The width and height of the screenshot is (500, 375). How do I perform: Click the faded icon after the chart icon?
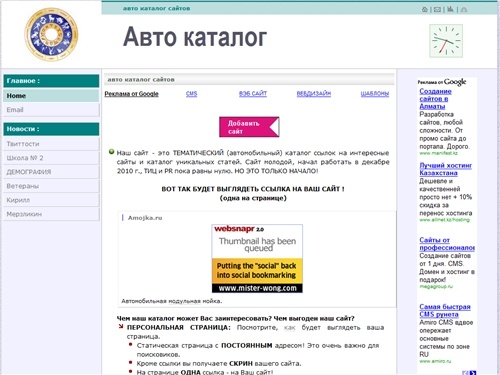[464, 9]
